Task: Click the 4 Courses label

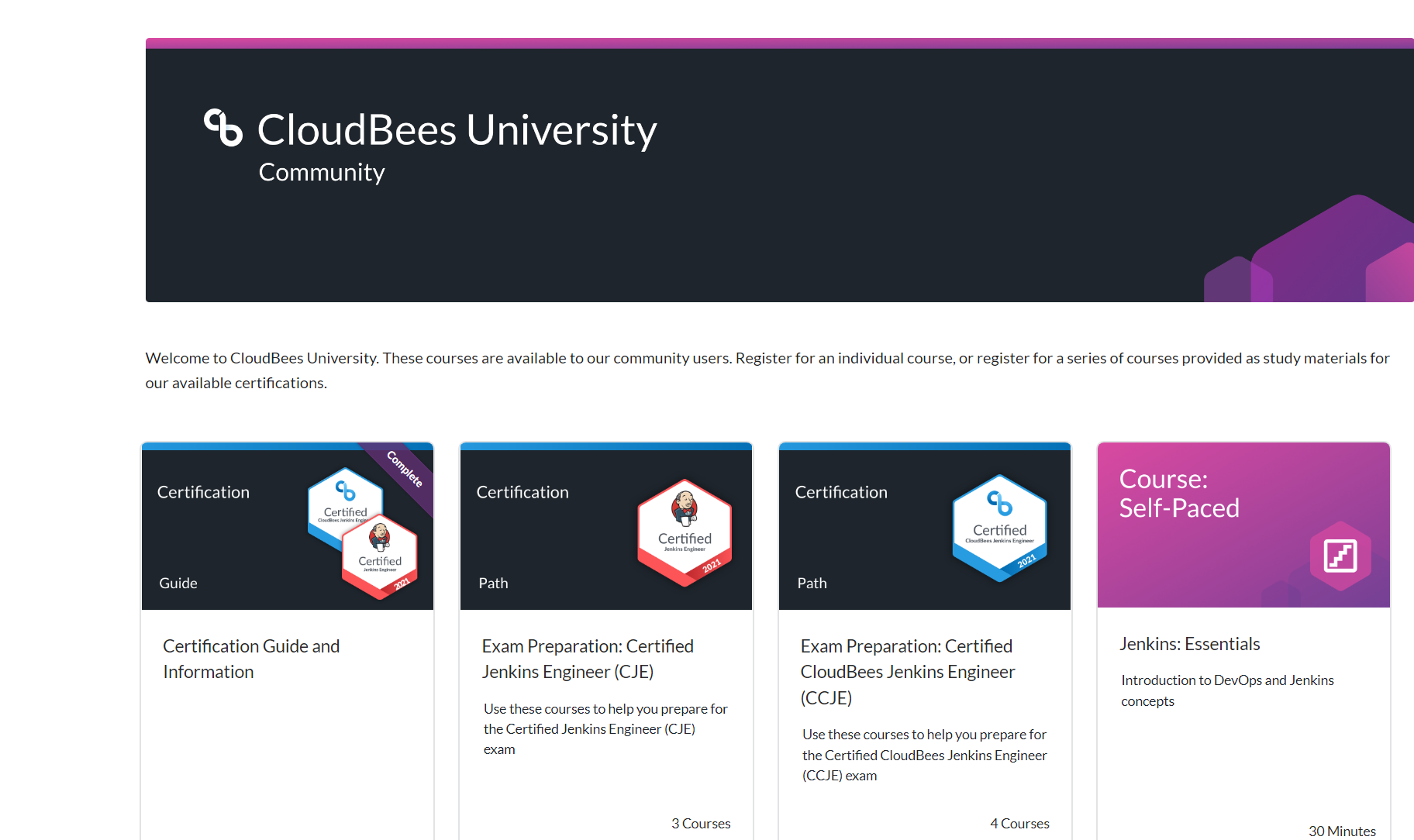Action: (1019, 823)
